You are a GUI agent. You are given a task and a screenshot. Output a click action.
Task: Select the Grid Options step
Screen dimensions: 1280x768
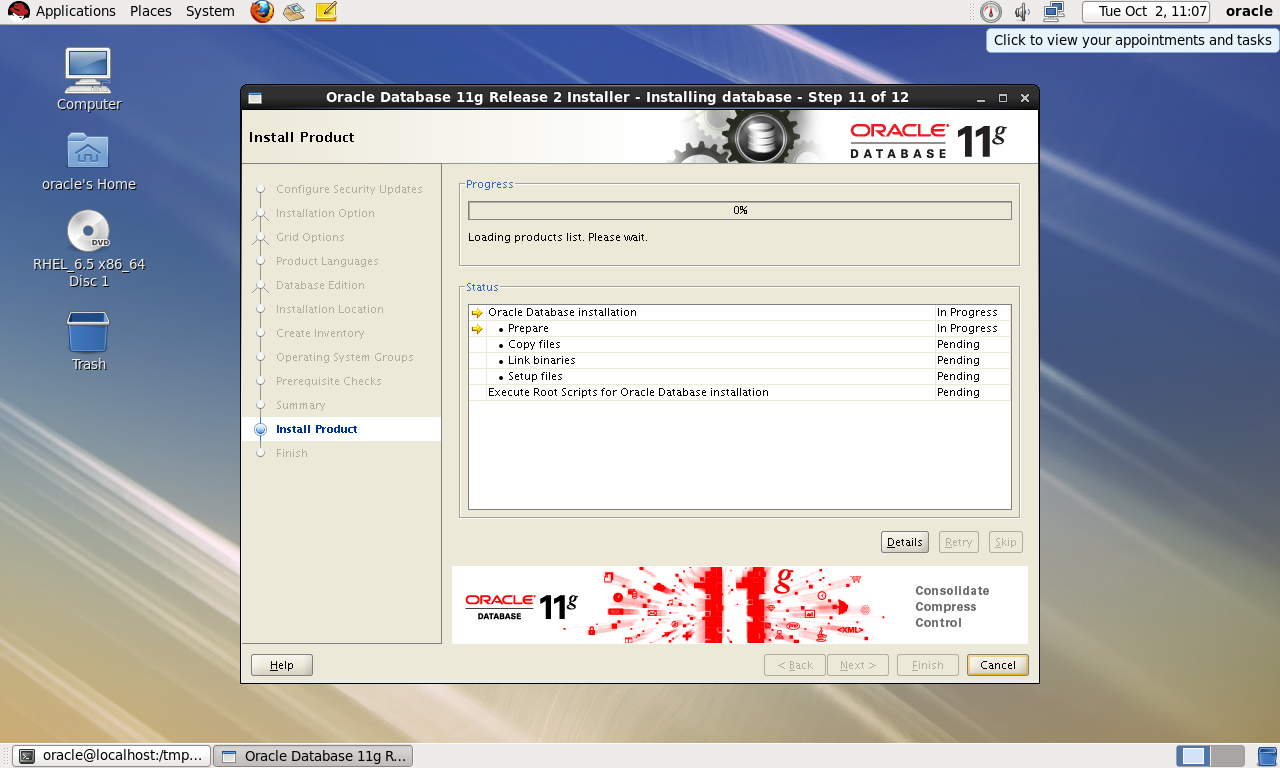(310, 237)
